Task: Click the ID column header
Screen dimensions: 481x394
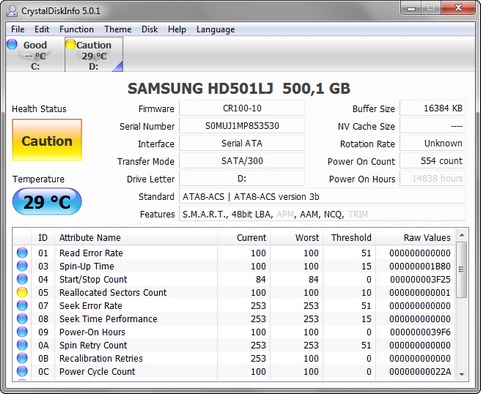Action: (43, 237)
